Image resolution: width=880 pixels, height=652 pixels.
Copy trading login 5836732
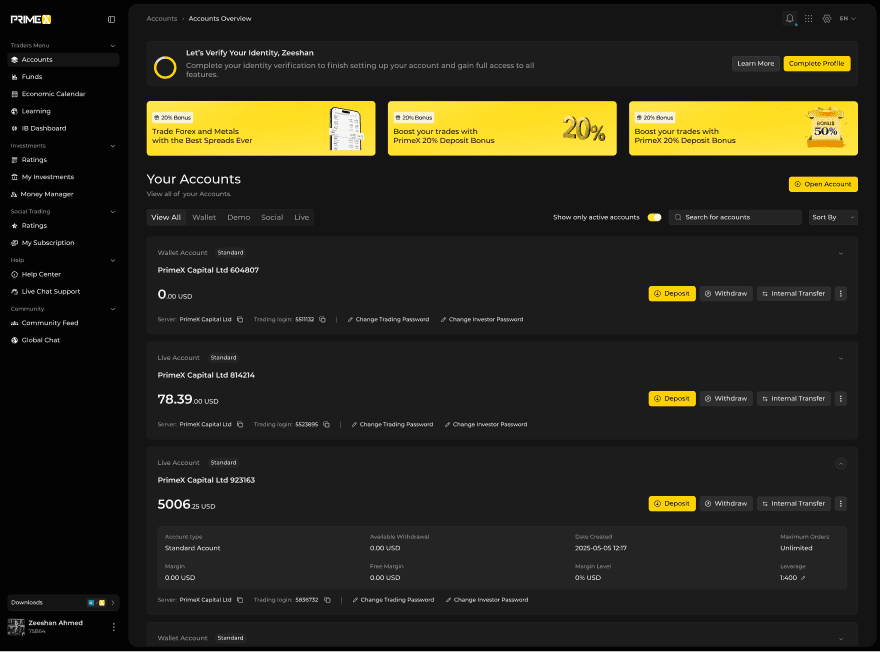click(327, 600)
